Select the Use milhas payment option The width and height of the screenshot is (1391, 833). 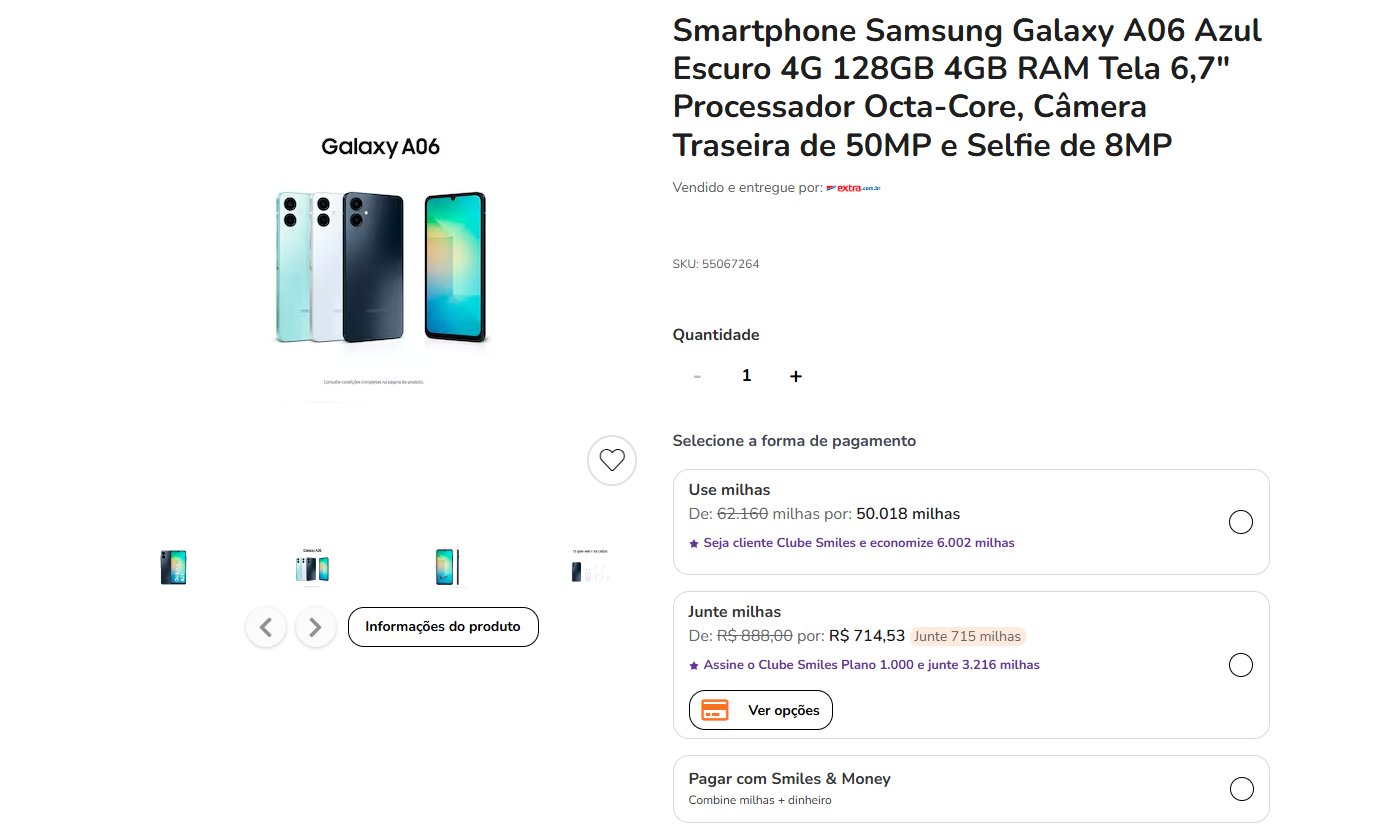point(1241,522)
